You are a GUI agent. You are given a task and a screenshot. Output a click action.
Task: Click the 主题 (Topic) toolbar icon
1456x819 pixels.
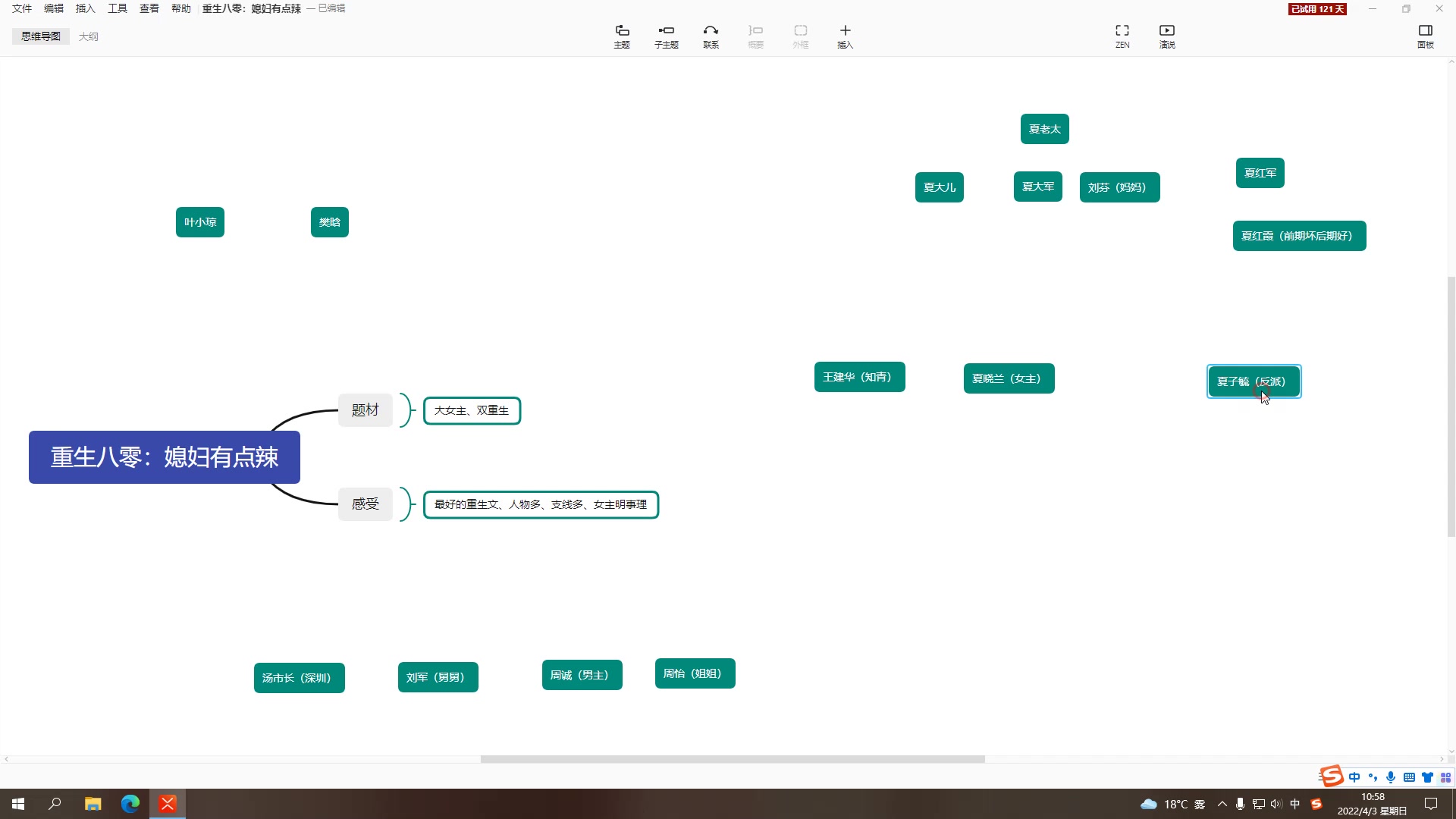pos(622,36)
